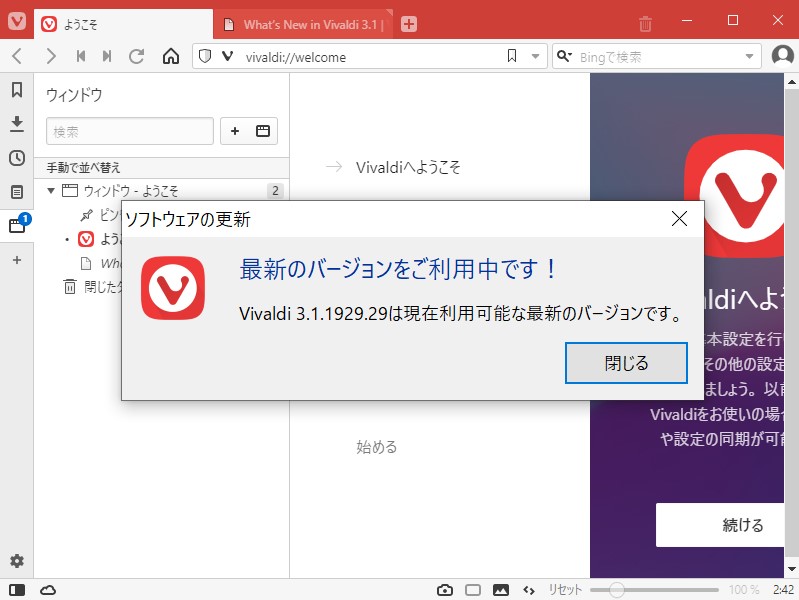Open the sync cloud status icon
This screenshot has width=799, height=600.
[x=48, y=590]
